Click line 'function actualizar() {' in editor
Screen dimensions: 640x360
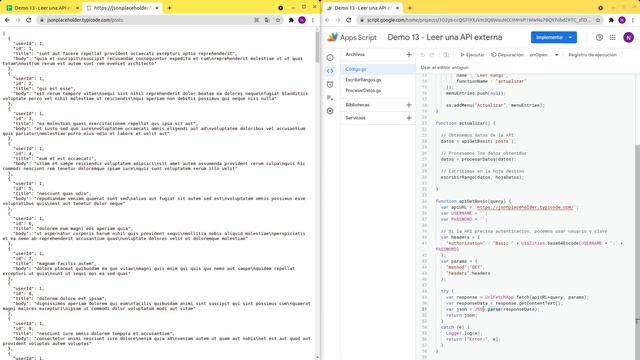pyautogui.click(x=465, y=123)
